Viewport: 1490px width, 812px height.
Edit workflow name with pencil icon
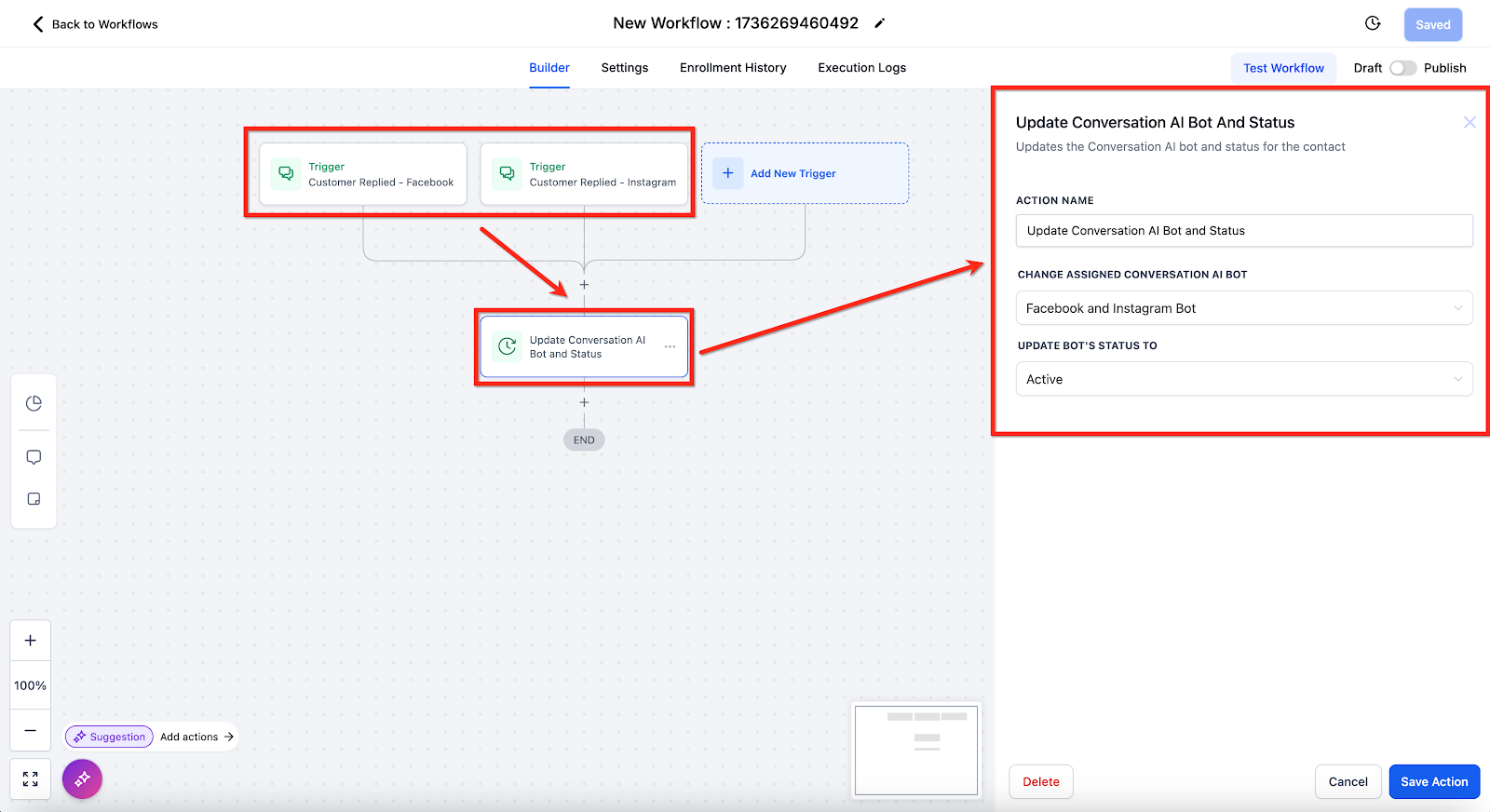tap(880, 23)
